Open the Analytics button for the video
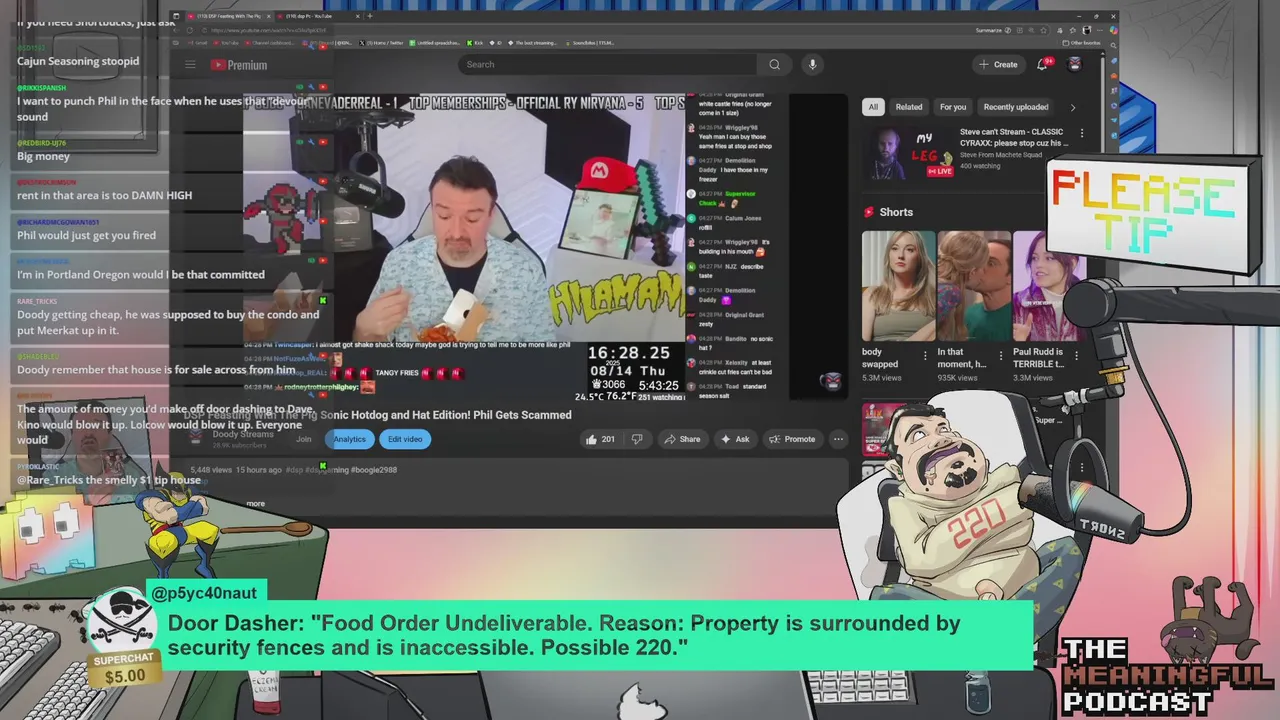The width and height of the screenshot is (1280, 720). click(x=349, y=439)
